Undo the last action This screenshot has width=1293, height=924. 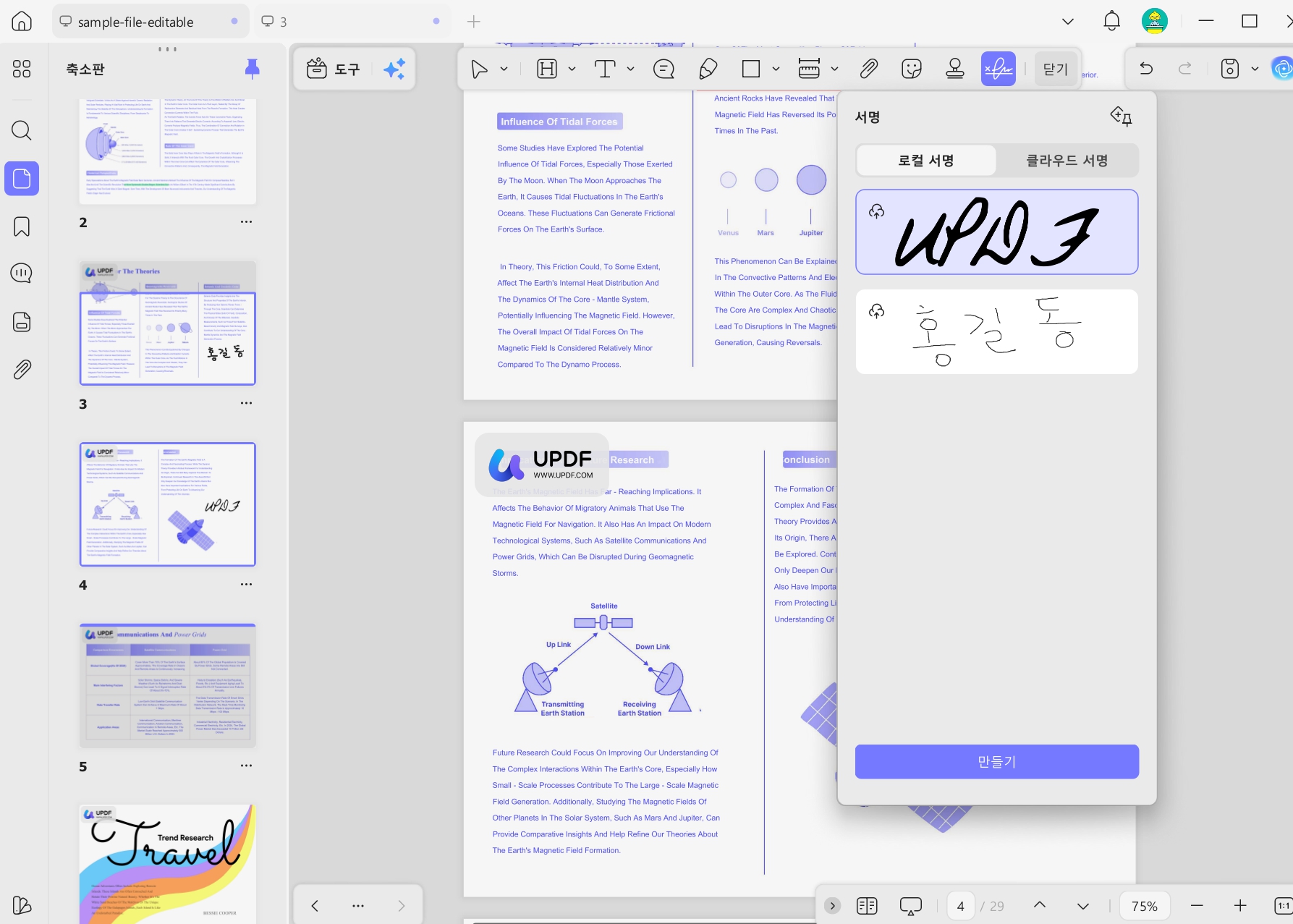point(1146,69)
